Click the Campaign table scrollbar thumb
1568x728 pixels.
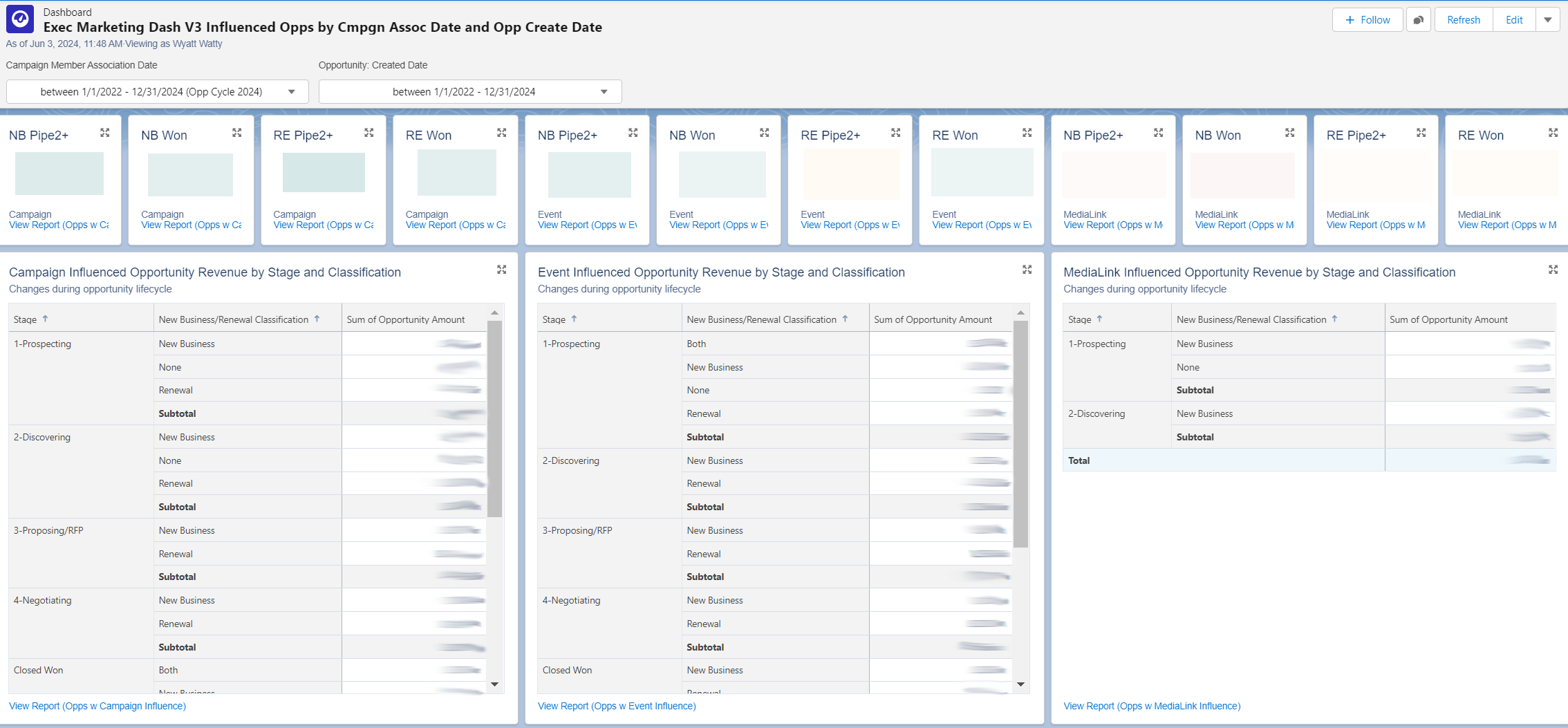[x=494, y=418]
